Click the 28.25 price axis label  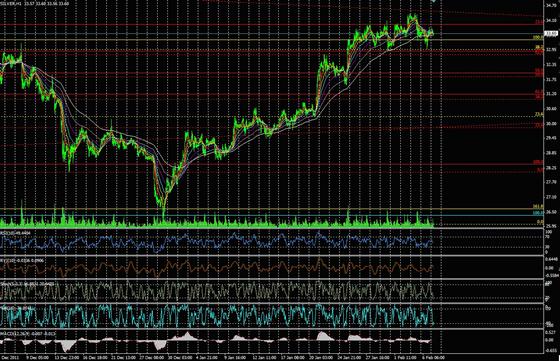(x=551, y=167)
